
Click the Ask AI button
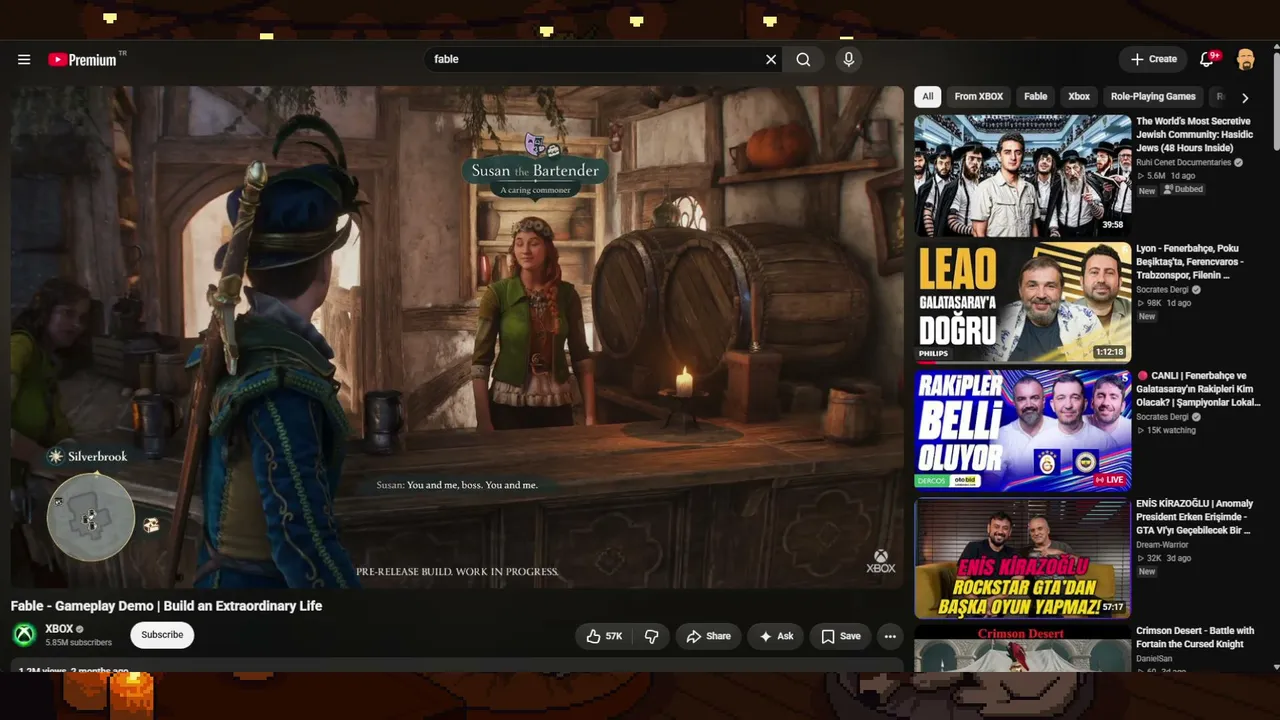pos(776,636)
